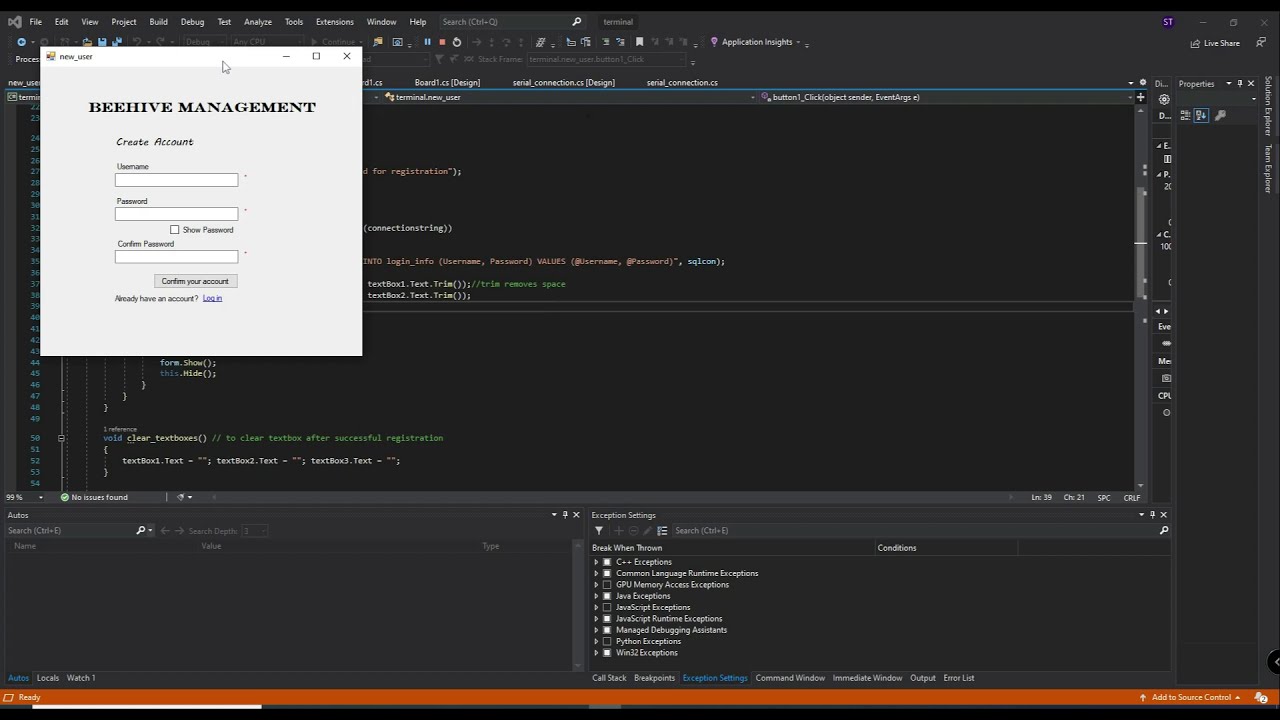This screenshot has width=1280, height=720.
Task: Click the Username input field
Action: 176,180
